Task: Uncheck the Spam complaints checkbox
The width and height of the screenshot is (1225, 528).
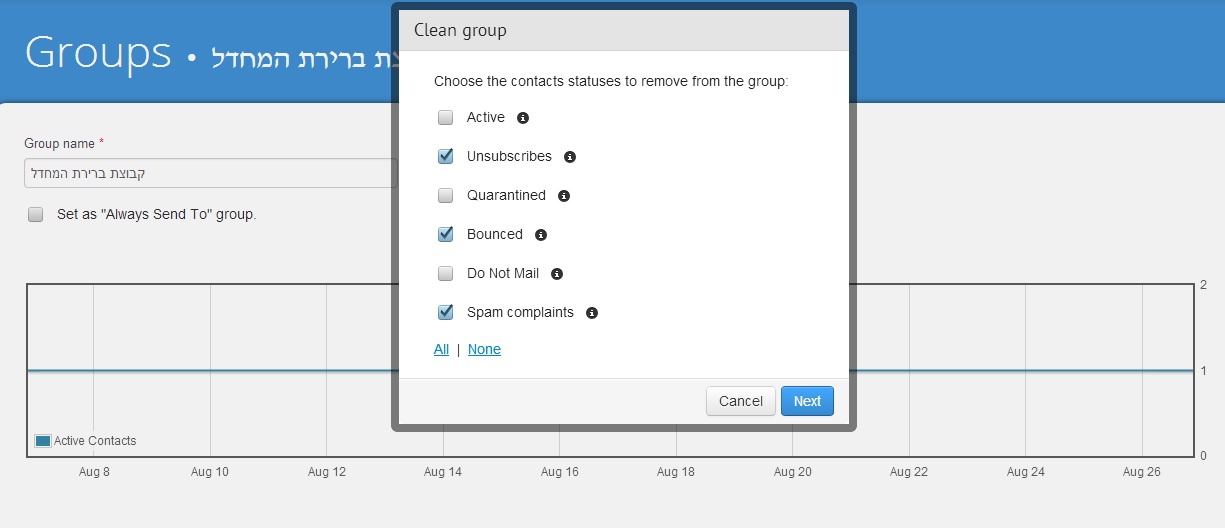Action: [446, 313]
